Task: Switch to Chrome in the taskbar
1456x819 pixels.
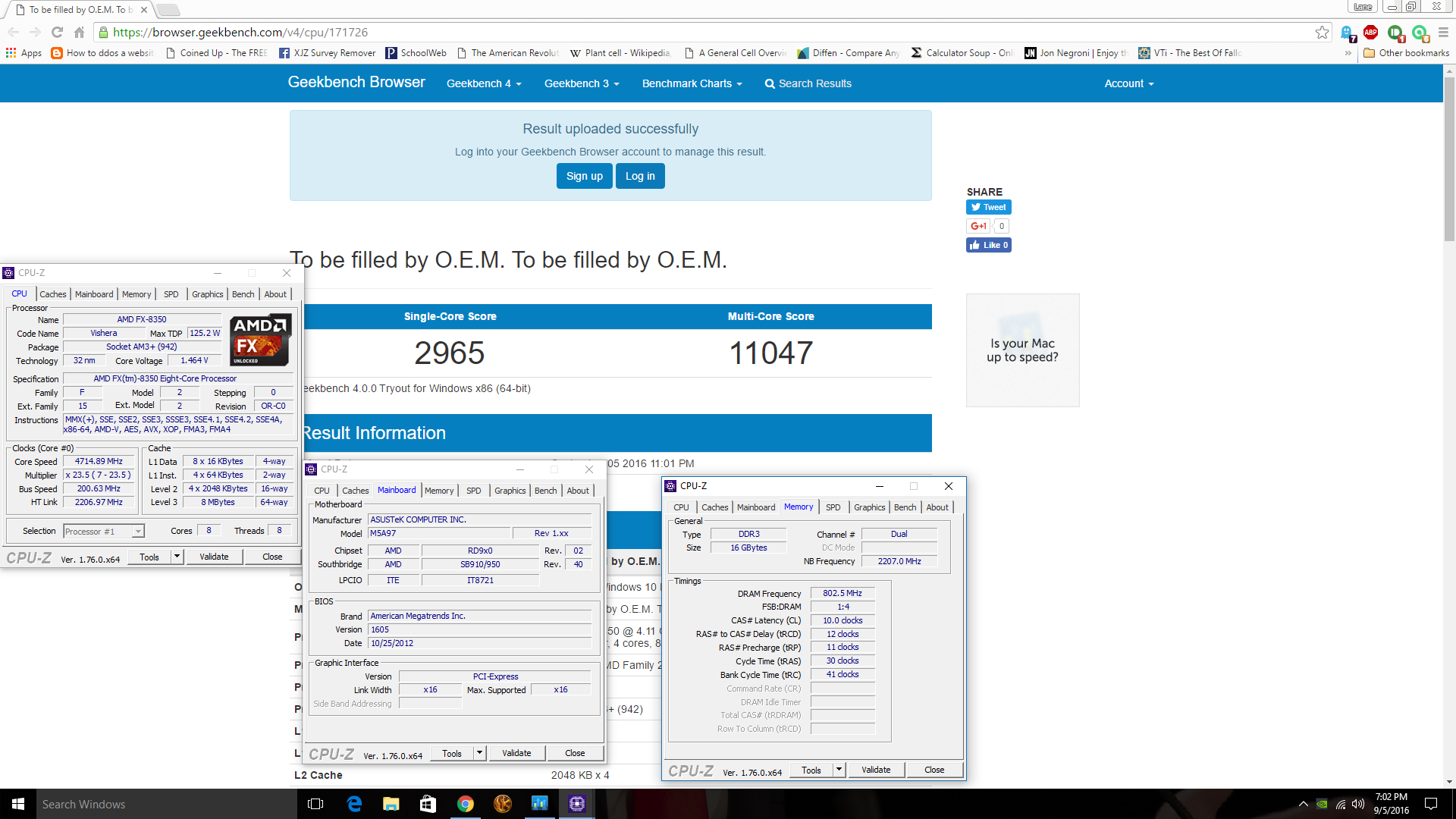Action: (466, 804)
